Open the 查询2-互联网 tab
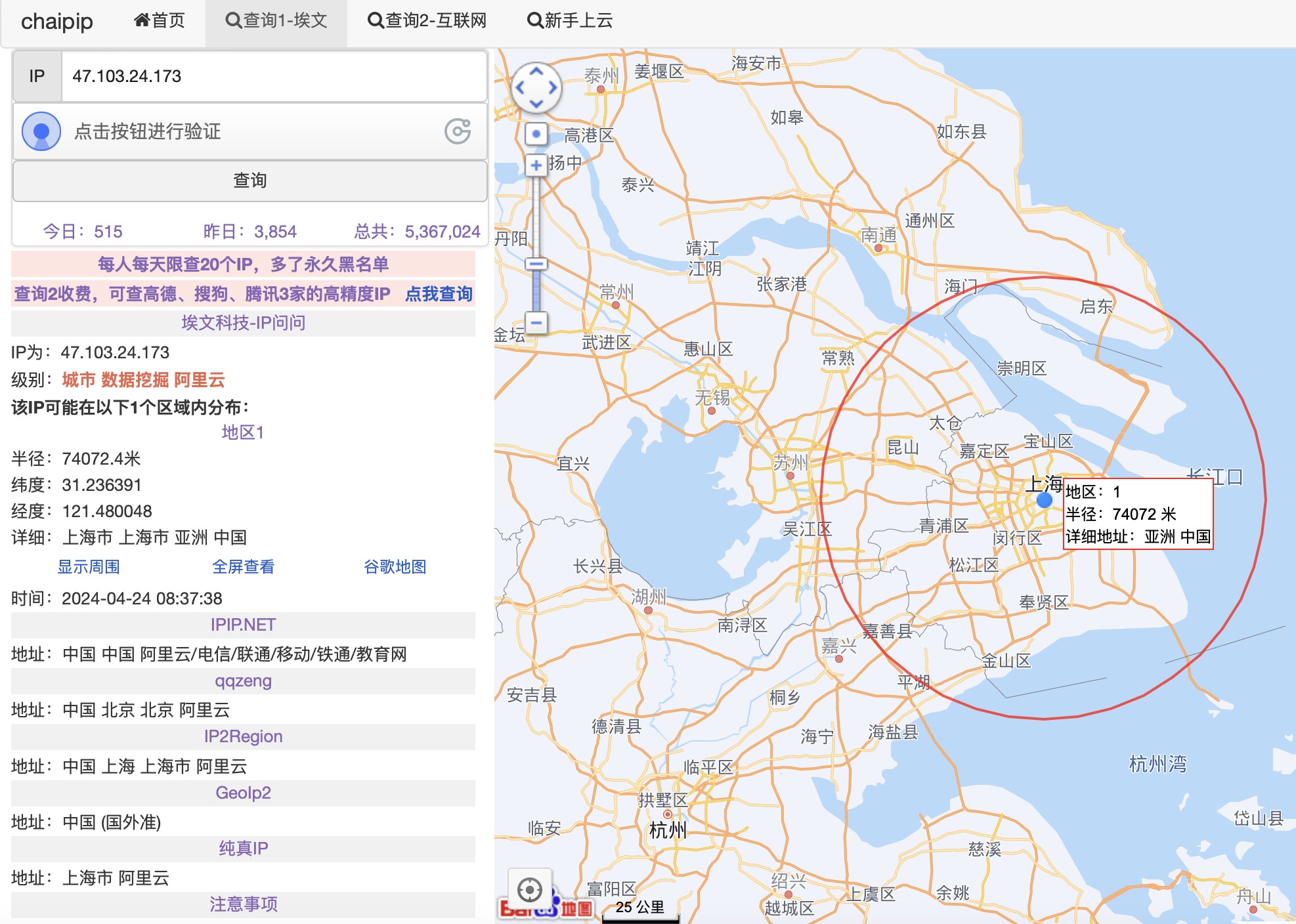This screenshot has width=1296, height=924. coord(427,21)
